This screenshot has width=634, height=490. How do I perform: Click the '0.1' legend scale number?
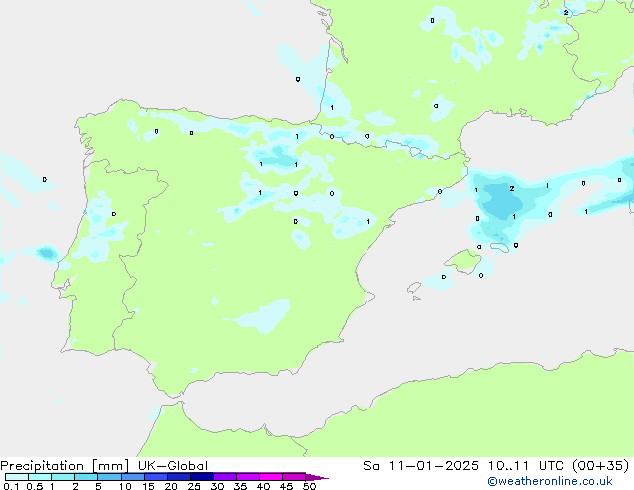coord(11,486)
